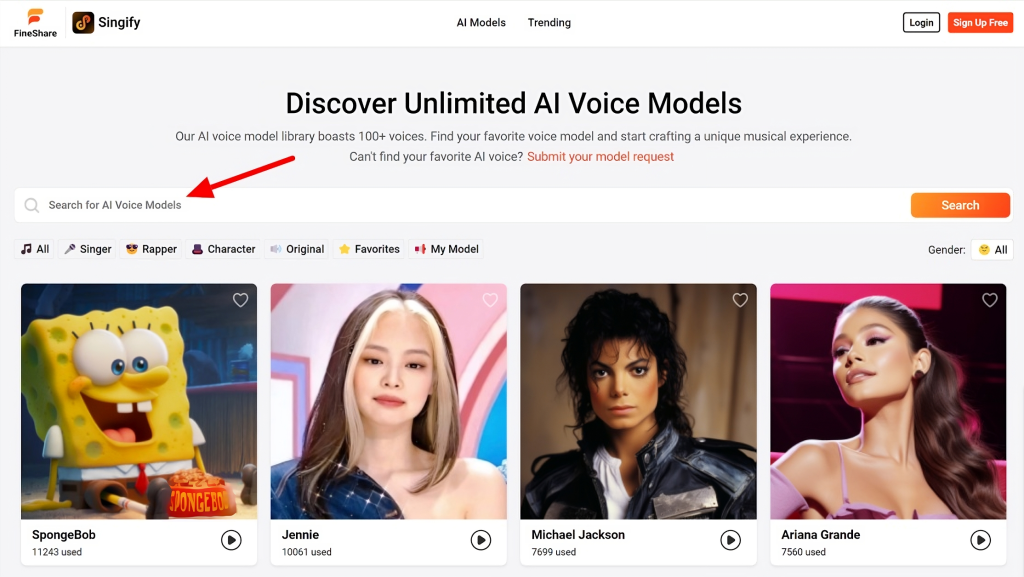The height and width of the screenshot is (577, 1024).
Task: Play the SpongeBob voice preview
Action: click(x=231, y=540)
